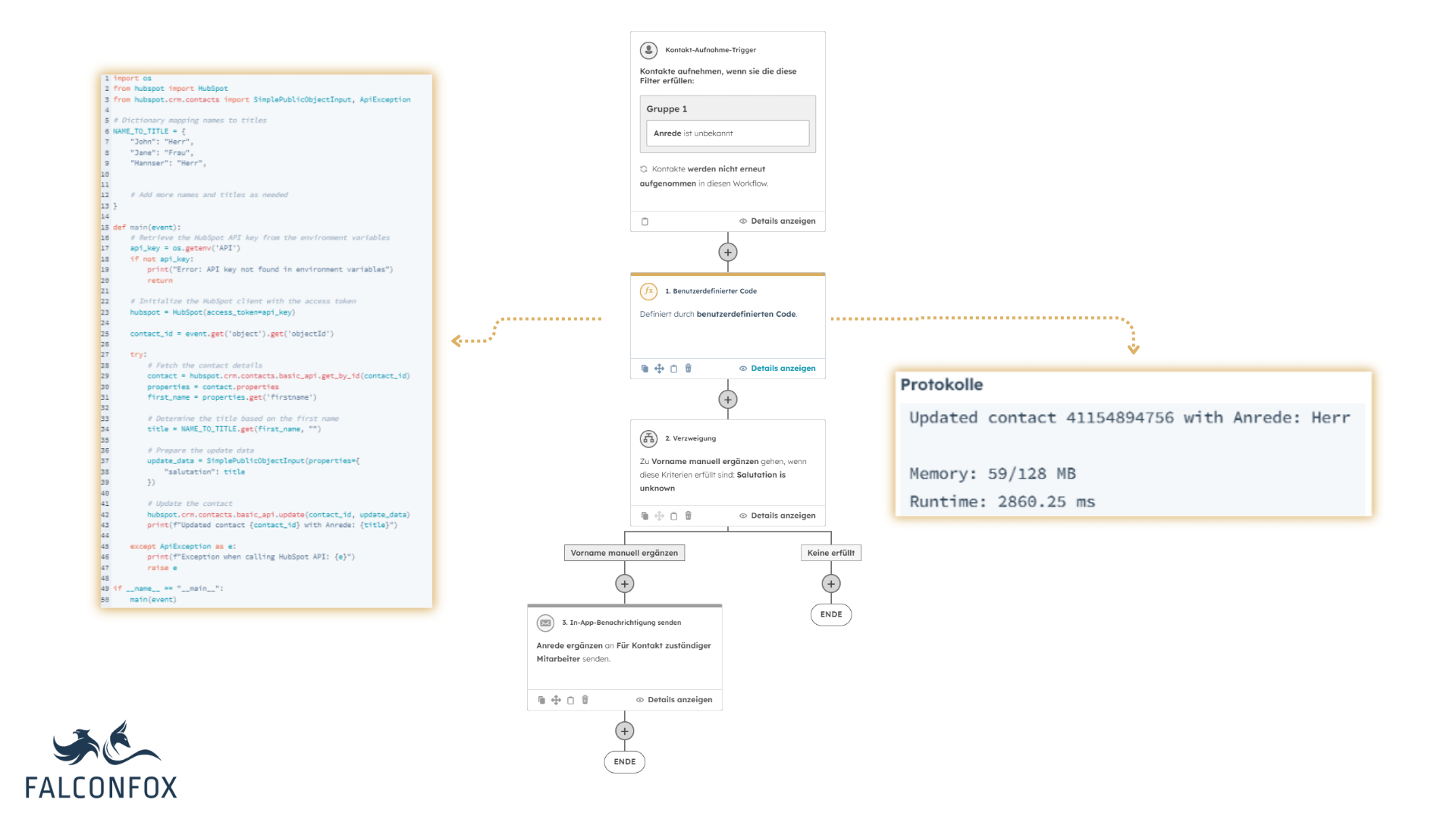Image resolution: width=1456 pixels, height=819 pixels.
Task: Click the move icon on Benutzerdefinierter Code card
Action: [659, 369]
